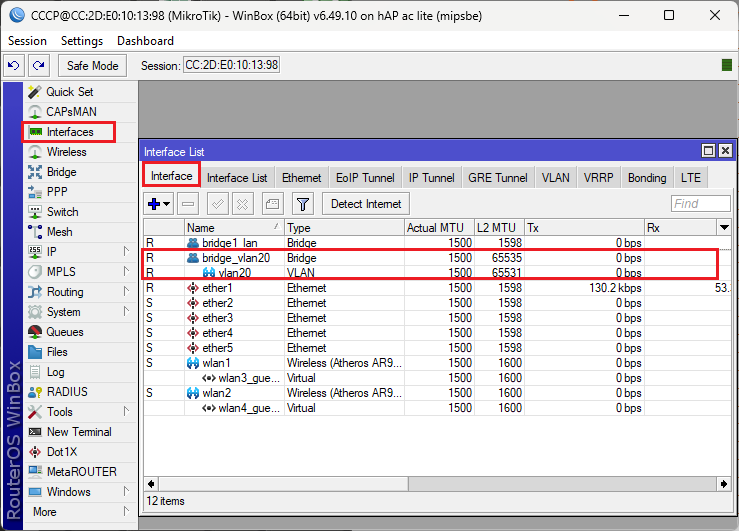Open the Settings menu
739x531 pixels.
(82, 41)
